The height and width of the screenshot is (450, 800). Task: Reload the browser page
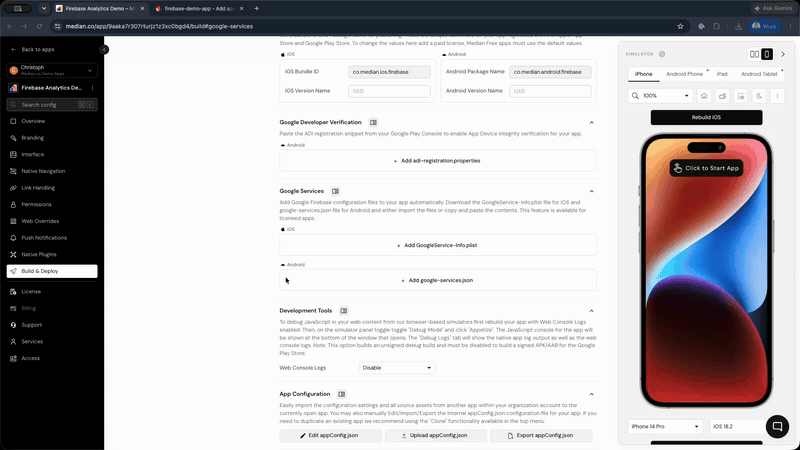(x=39, y=27)
